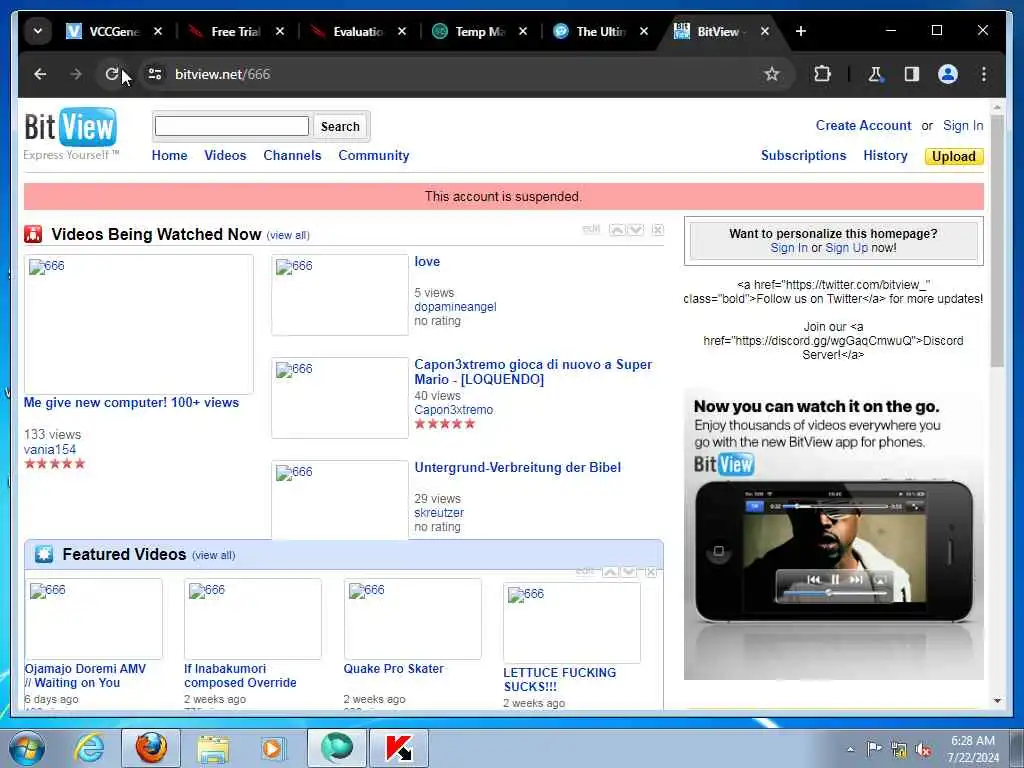1024x768 pixels.
Task: Move Videos Being Watched Now module down
Action: pyautogui.click(x=635, y=230)
